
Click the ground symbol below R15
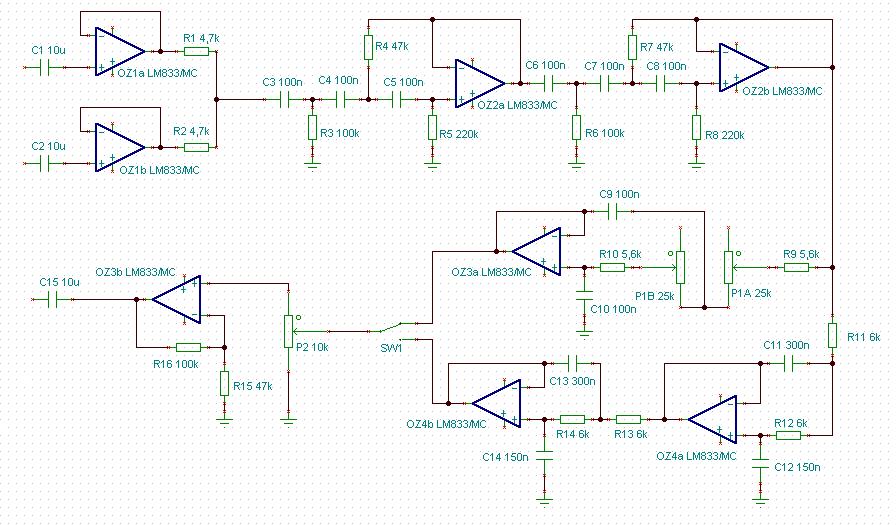[x=225, y=422]
